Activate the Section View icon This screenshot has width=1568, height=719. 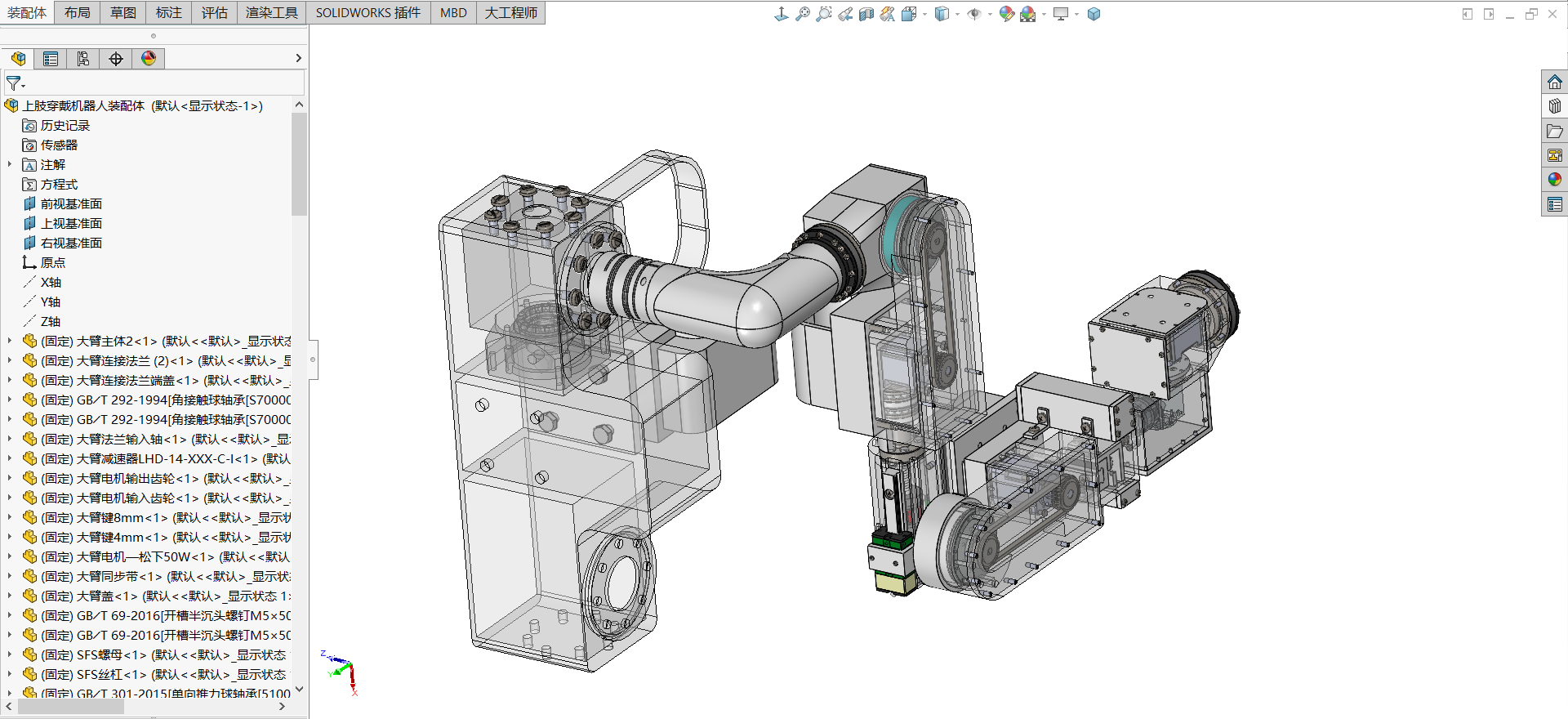[x=866, y=14]
